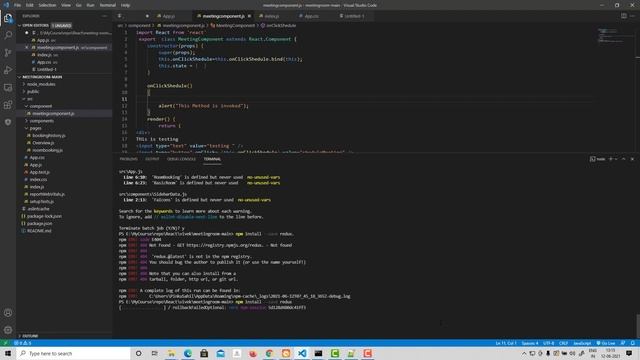640x360 pixels.
Task: Change indentation via Spaces: 4
Action: click(530, 343)
